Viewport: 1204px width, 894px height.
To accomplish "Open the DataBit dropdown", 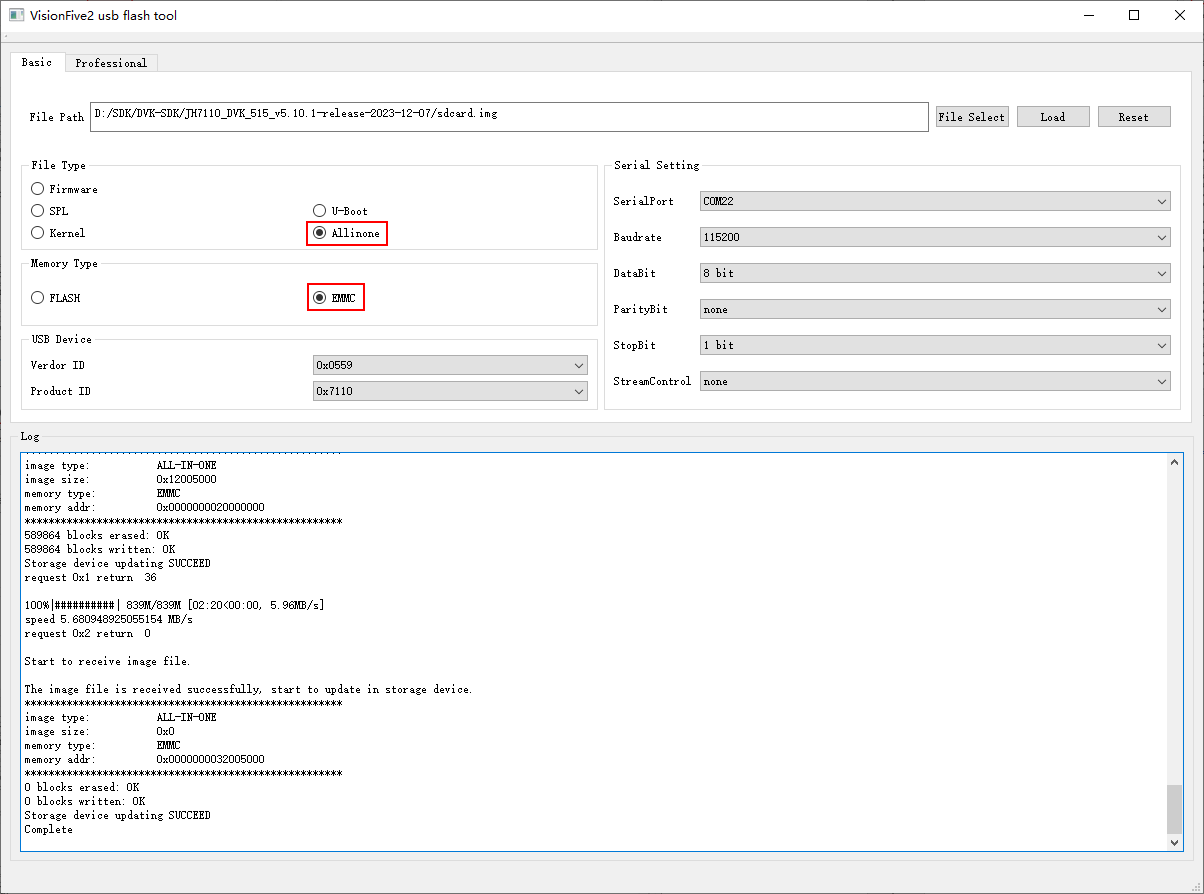I will coord(935,273).
